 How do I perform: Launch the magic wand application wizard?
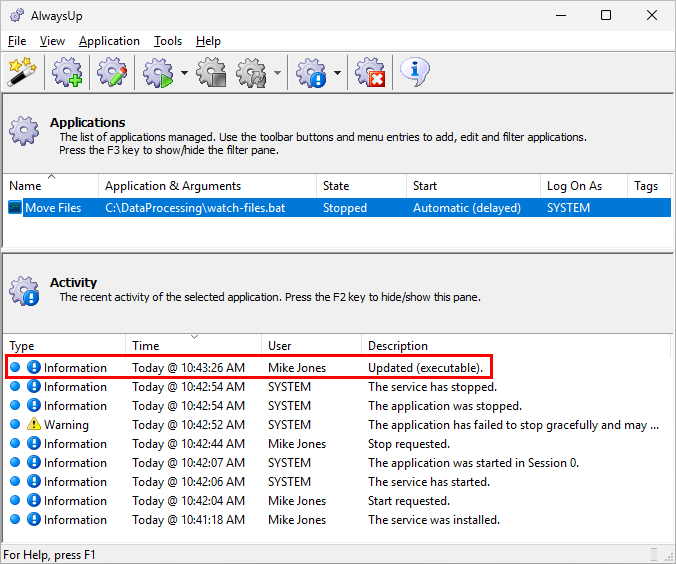[22, 72]
